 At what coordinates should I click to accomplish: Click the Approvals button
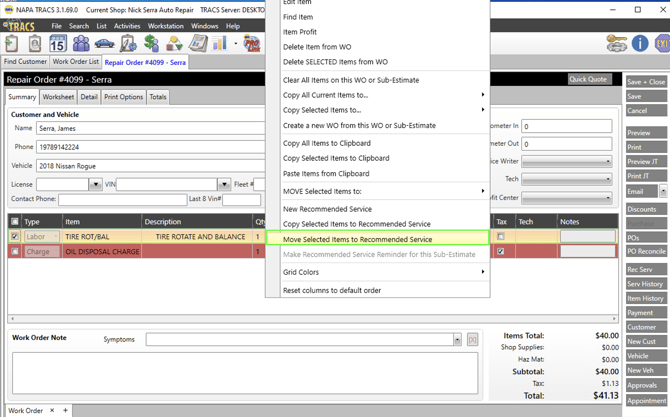pyautogui.click(x=646, y=385)
